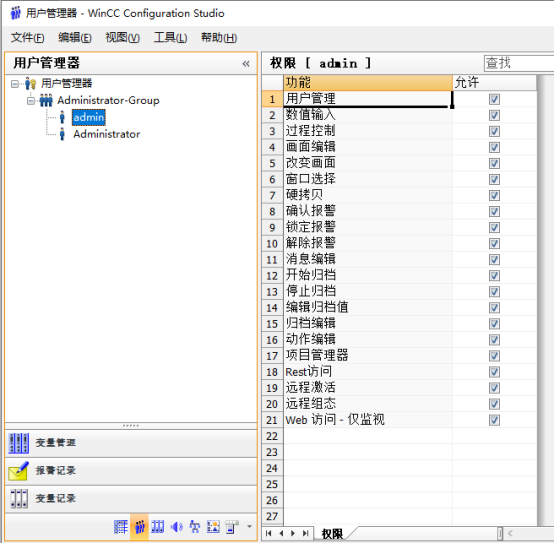
Task: Switch to 报警记录 navigation button
Action: [131, 471]
